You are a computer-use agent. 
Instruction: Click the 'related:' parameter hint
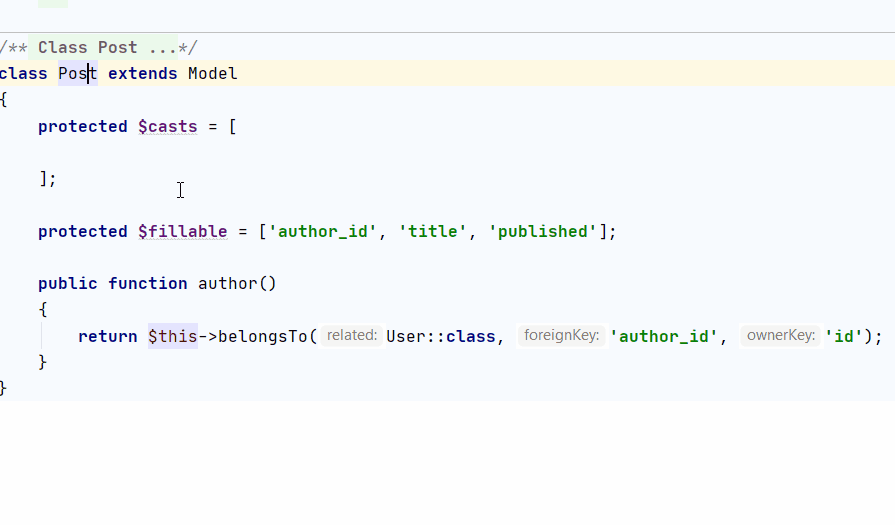click(x=352, y=336)
